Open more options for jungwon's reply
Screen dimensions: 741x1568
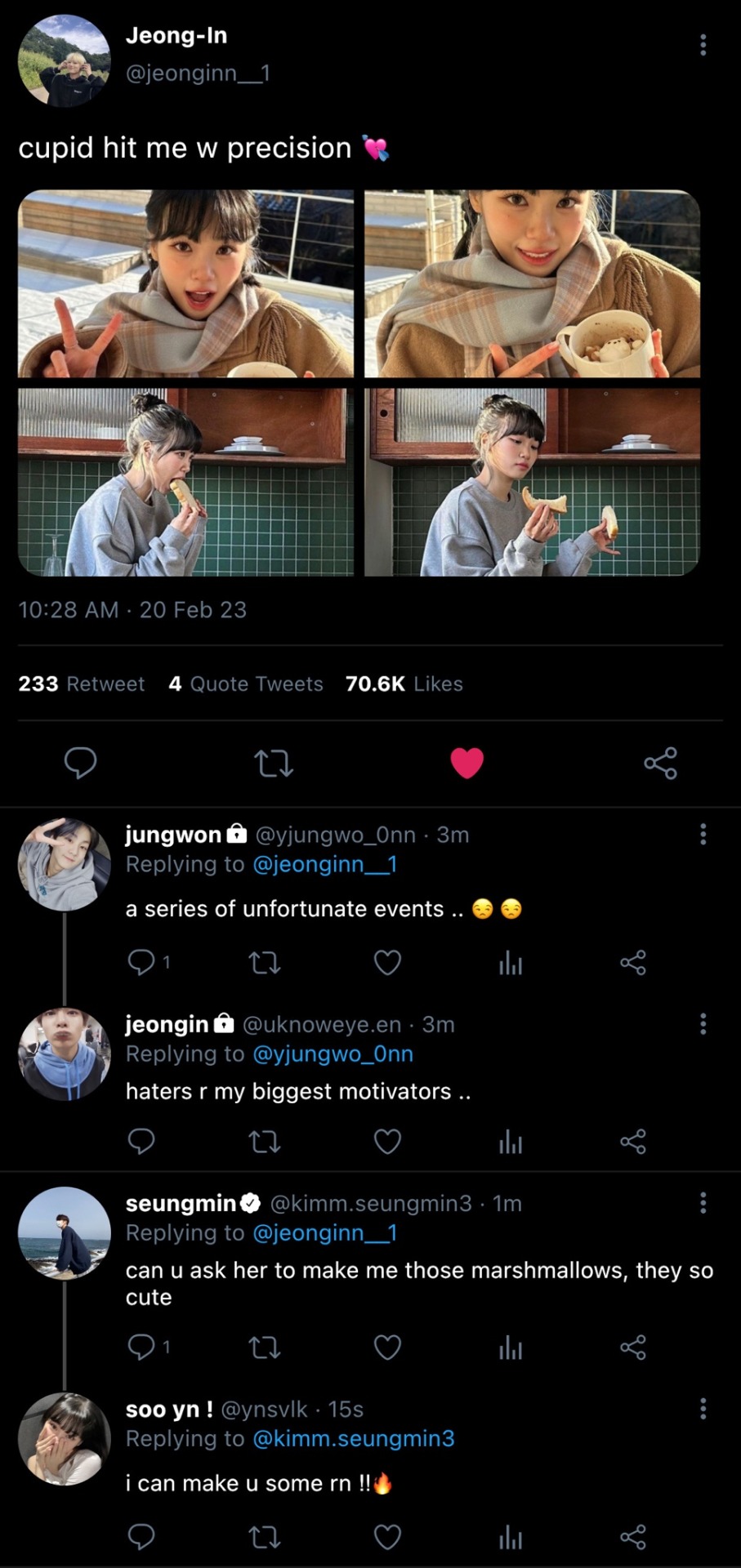point(703,834)
